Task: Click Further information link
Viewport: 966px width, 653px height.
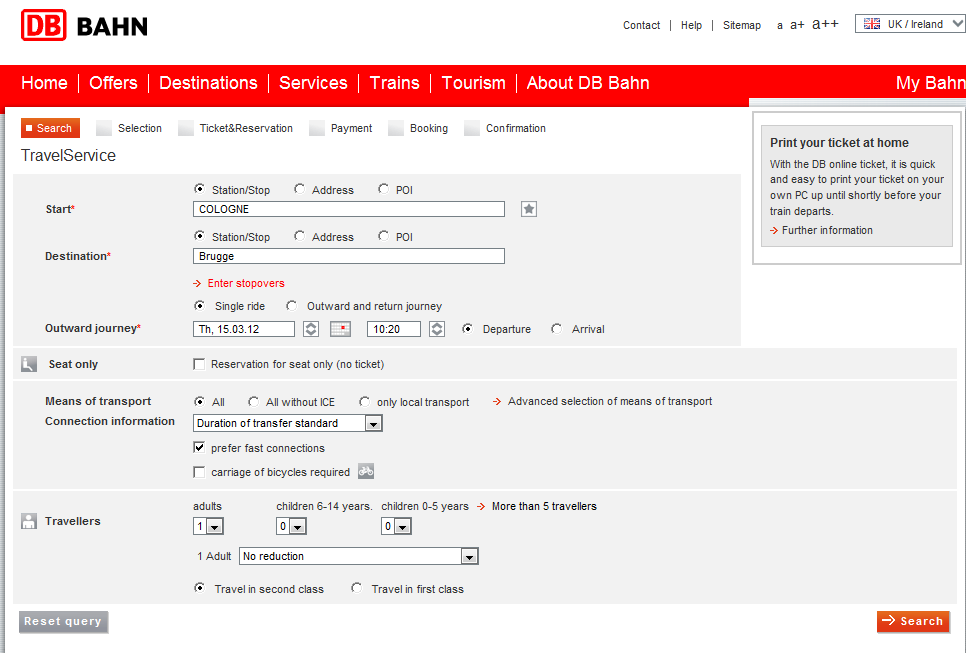Action: 821,230
